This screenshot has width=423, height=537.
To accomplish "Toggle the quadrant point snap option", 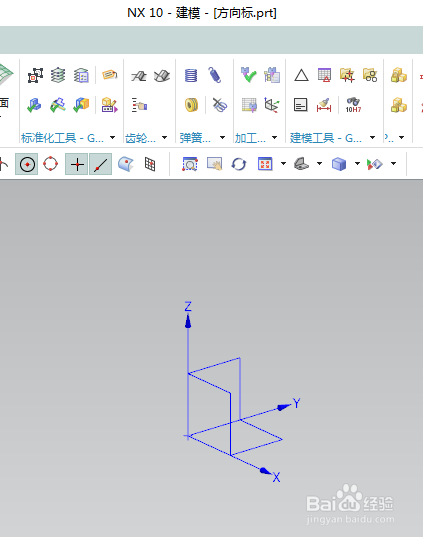I will pyautogui.click(x=50, y=164).
